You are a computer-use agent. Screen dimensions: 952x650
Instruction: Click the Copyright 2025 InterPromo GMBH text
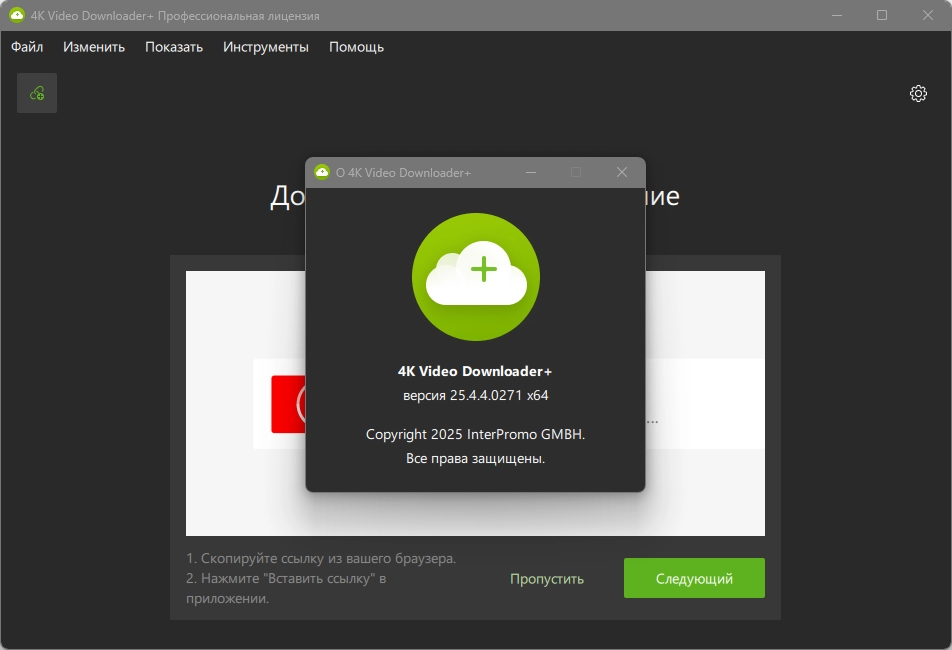click(x=475, y=435)
